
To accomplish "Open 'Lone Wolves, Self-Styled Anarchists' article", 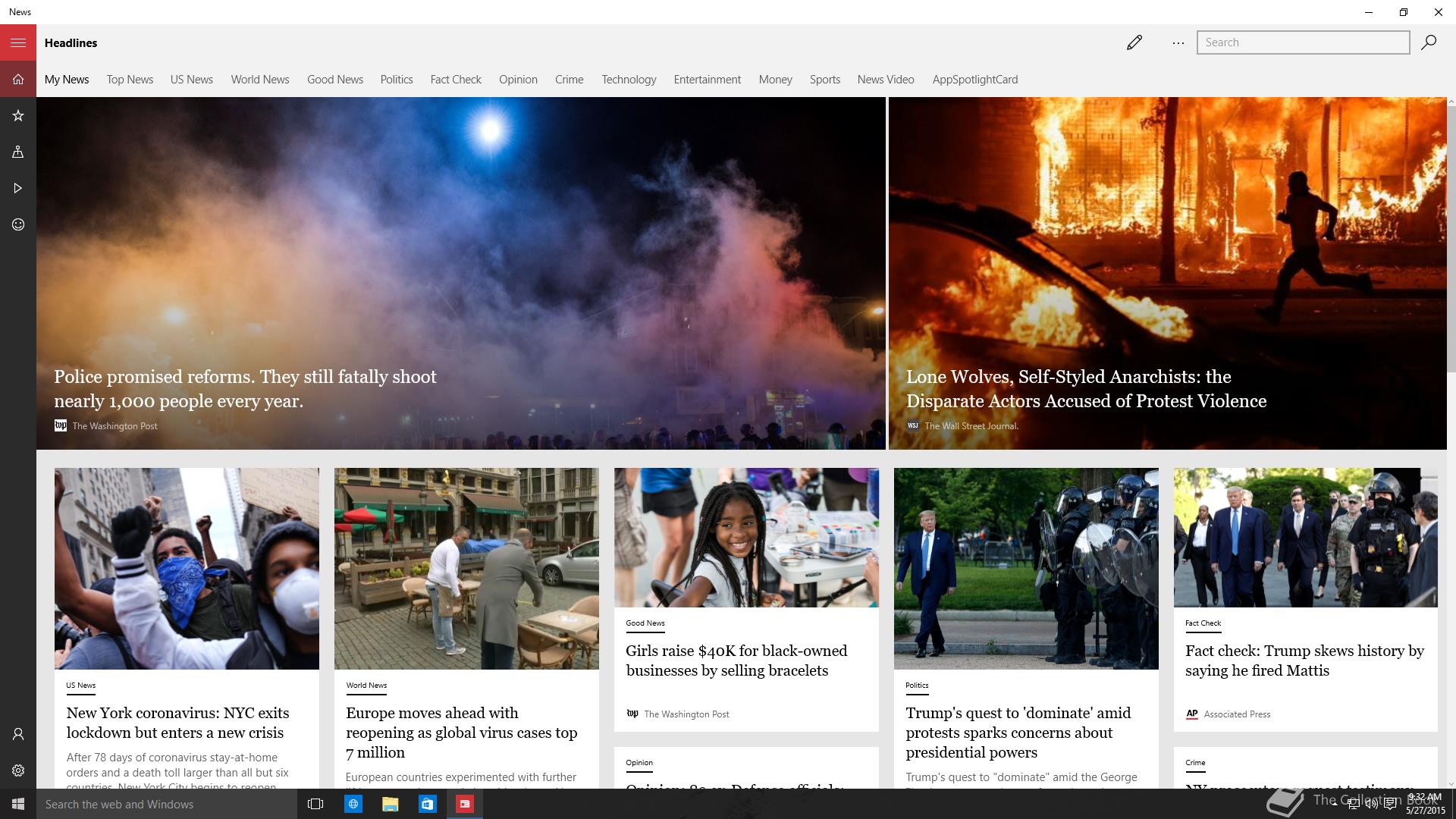I will coord(1086,388).
